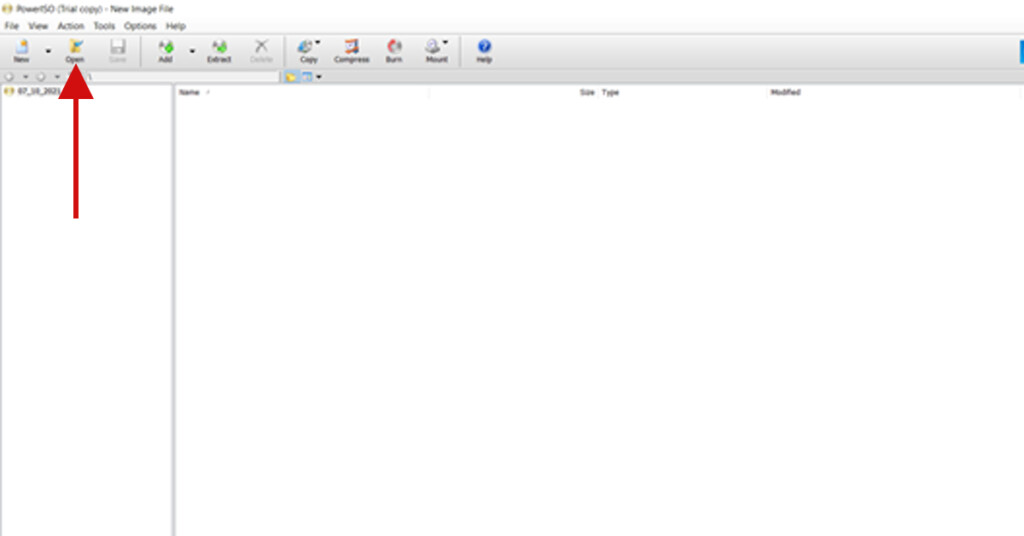1024x536 pixels.
Task: Select the 07_10_2021 root tree item
Action: pos(37,91)
